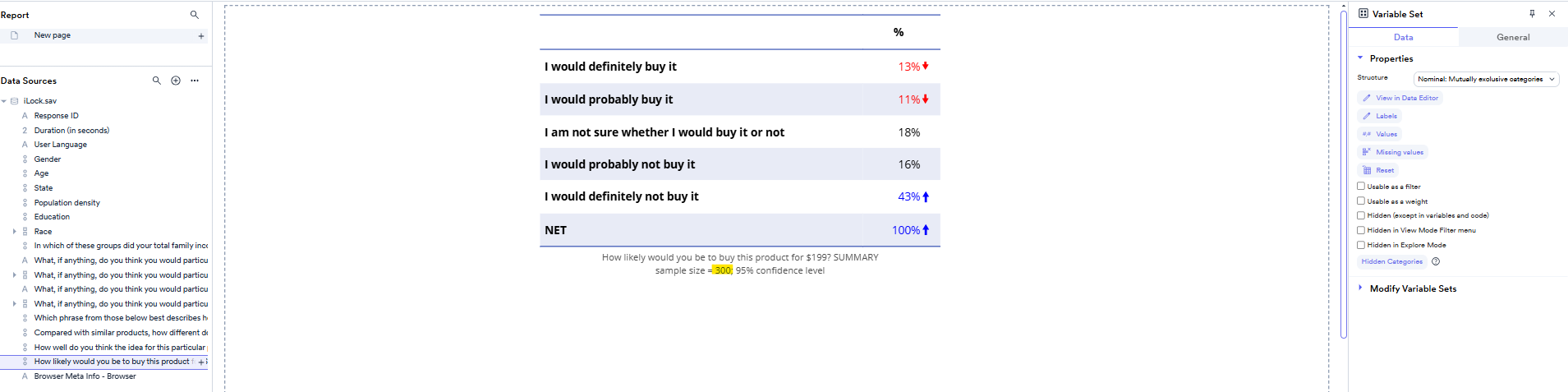Switch to the General tab
The width and height of the screenshot is (1568, 392).
click(x=1513, y=37)
